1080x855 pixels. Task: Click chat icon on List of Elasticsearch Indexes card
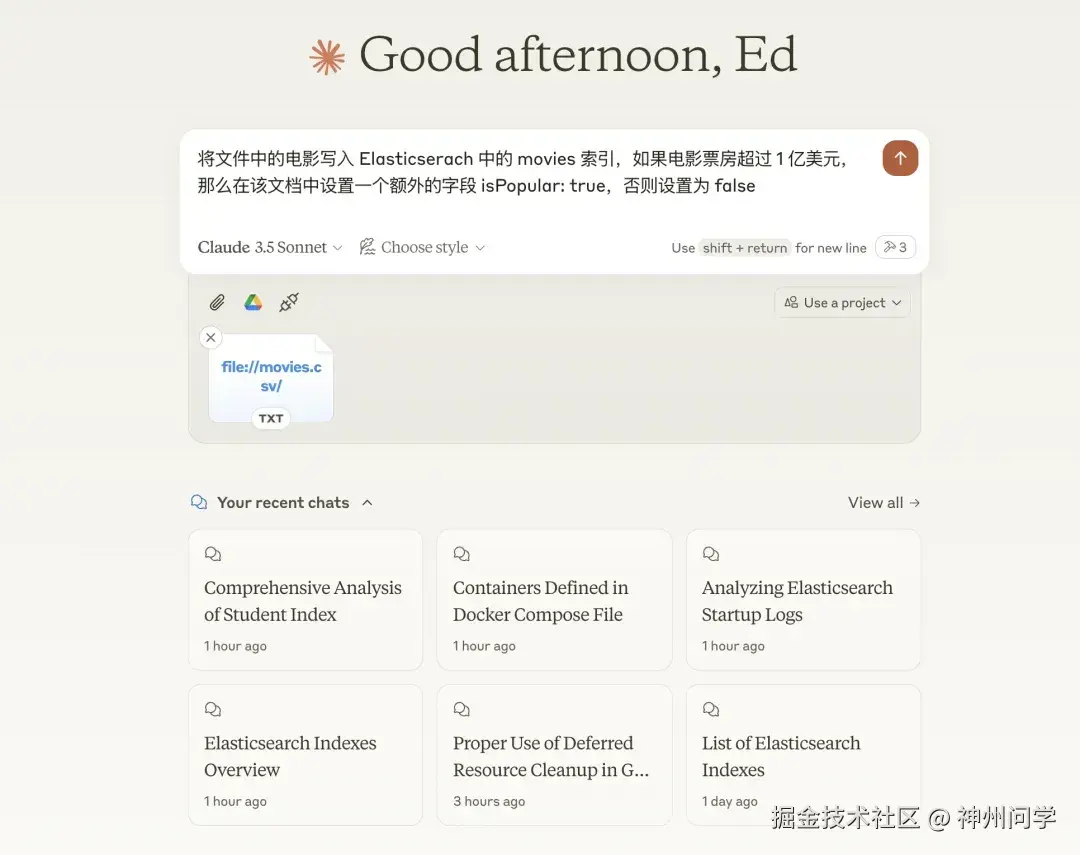click(x=711, y=709)
